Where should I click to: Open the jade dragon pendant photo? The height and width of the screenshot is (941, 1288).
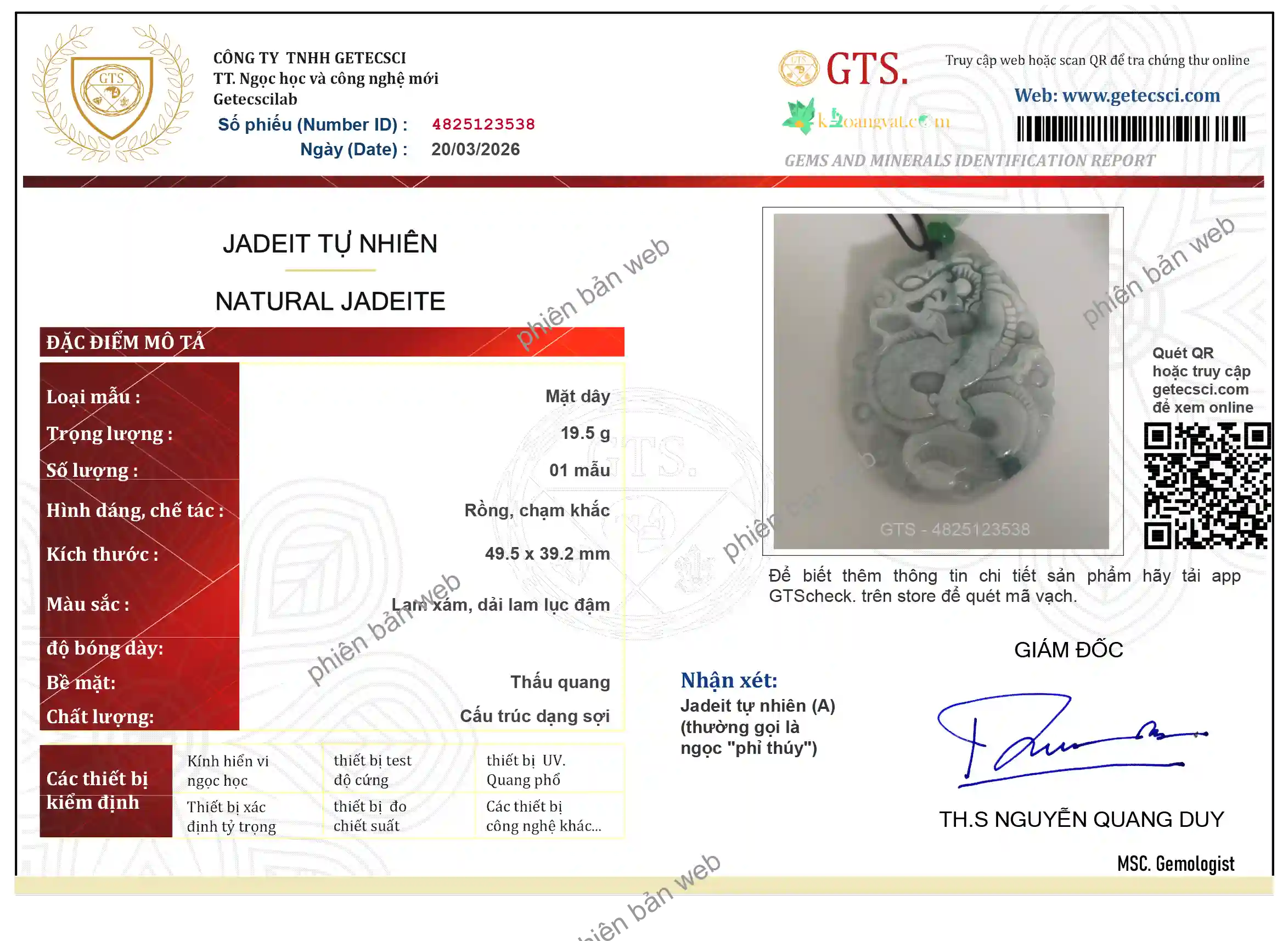point(941,381)
